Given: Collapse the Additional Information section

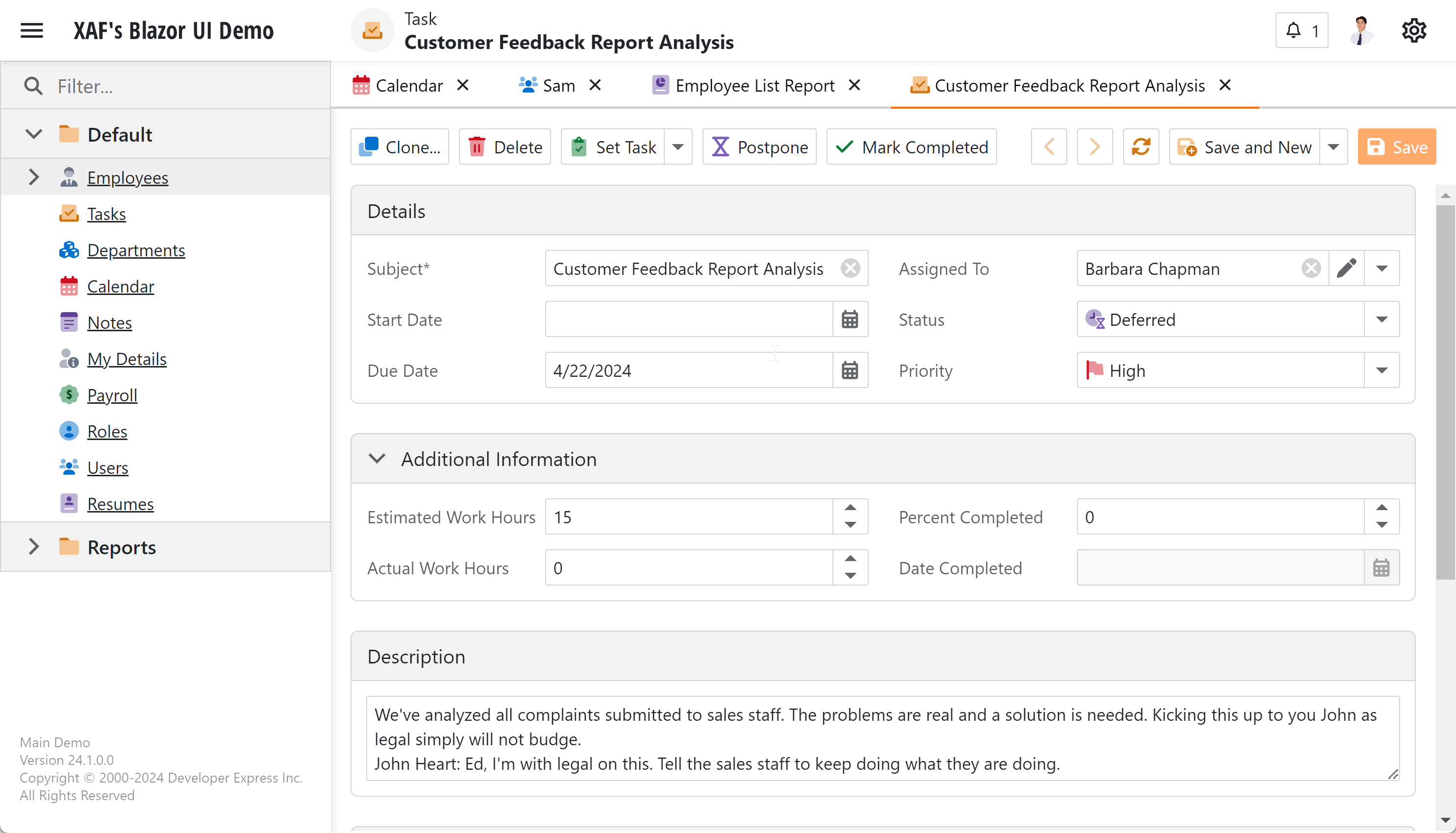Looking at the screenshot, I should tap(377, 459).
